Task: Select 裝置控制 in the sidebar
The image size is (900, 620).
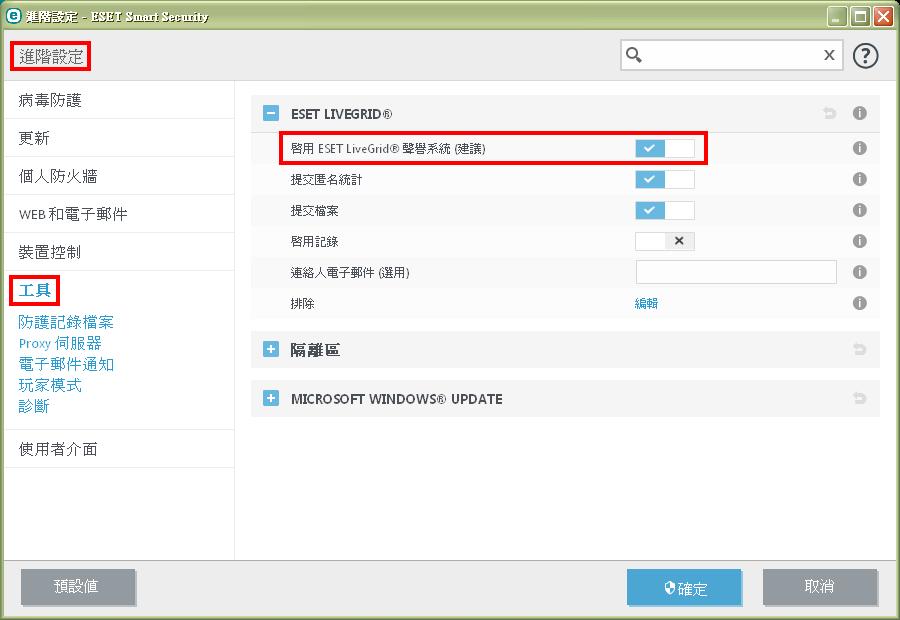Action: pyautogui.click(x=119, y=251)
